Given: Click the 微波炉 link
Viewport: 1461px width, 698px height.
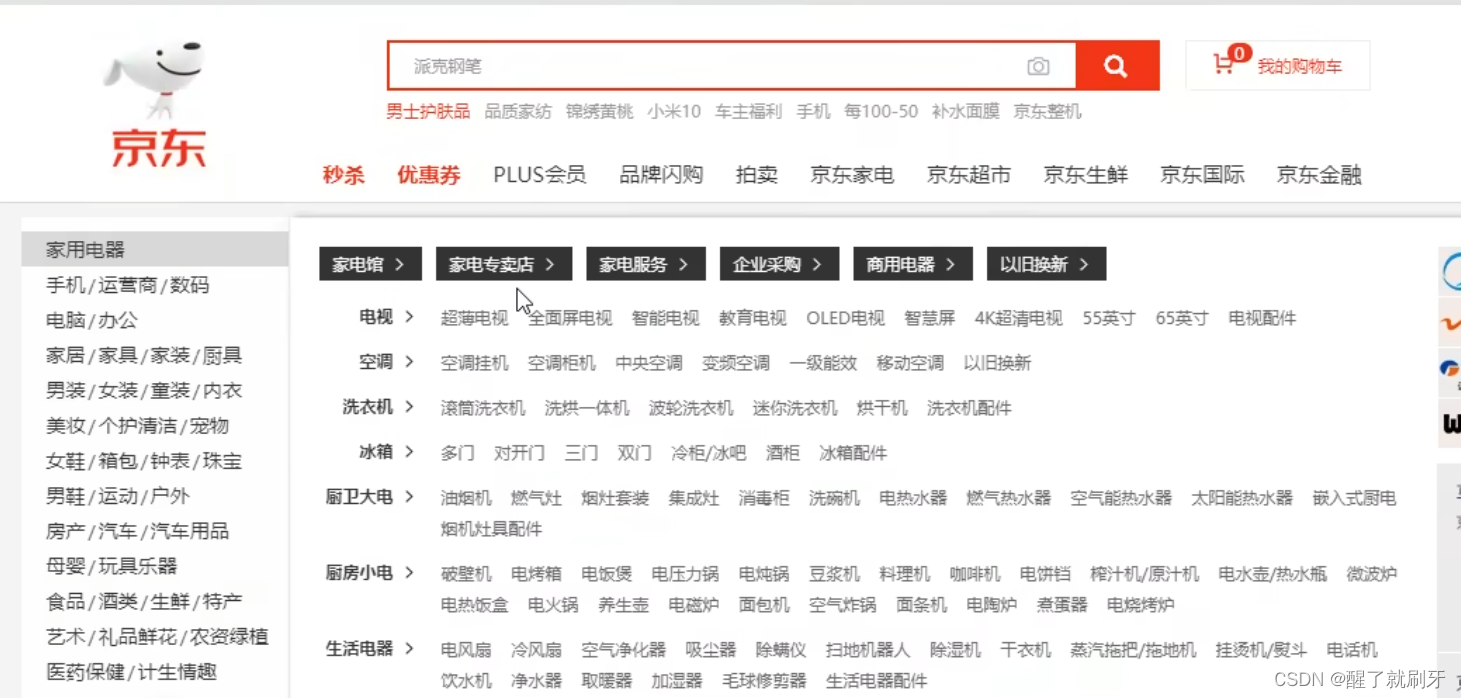Looking at the screenshot, I should (x=1372, y=574).
